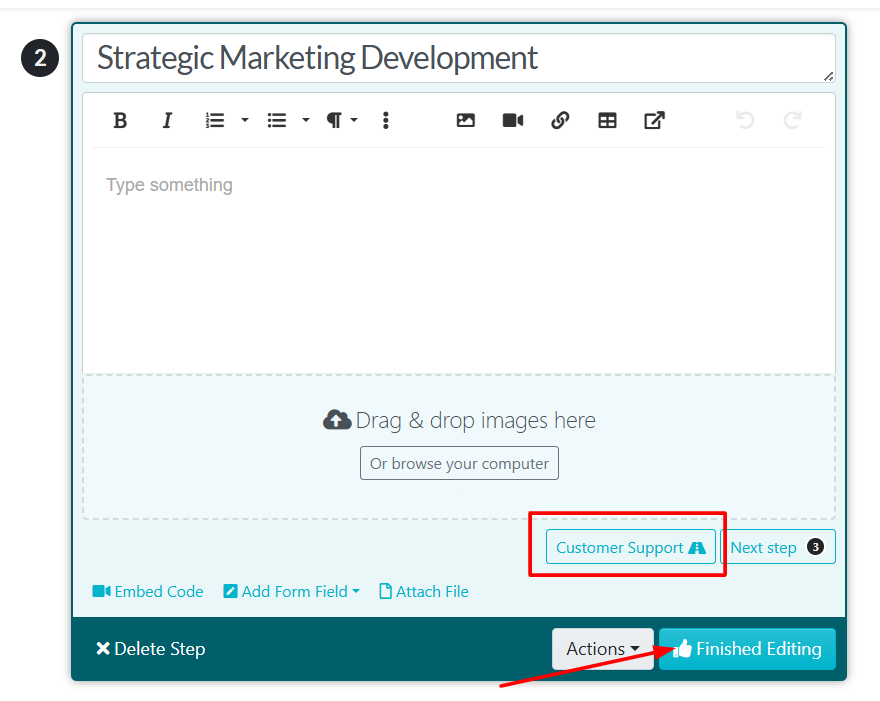The width and height of the screenshot is (880, 701).
Task: Toggle italic text formatting
Action: tap(167, 121)
